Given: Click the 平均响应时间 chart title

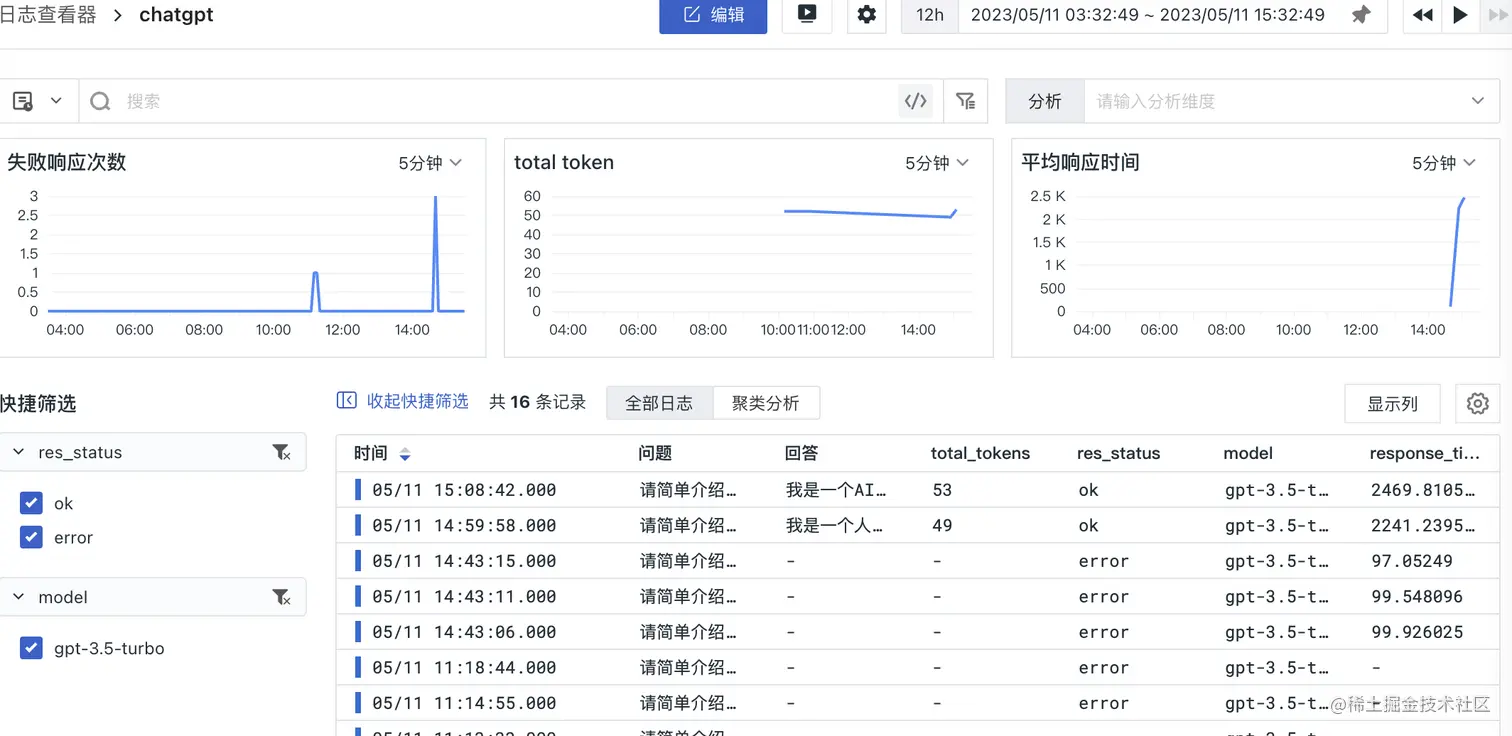Looking at the screenshot, I should [x=1080, y=162].
